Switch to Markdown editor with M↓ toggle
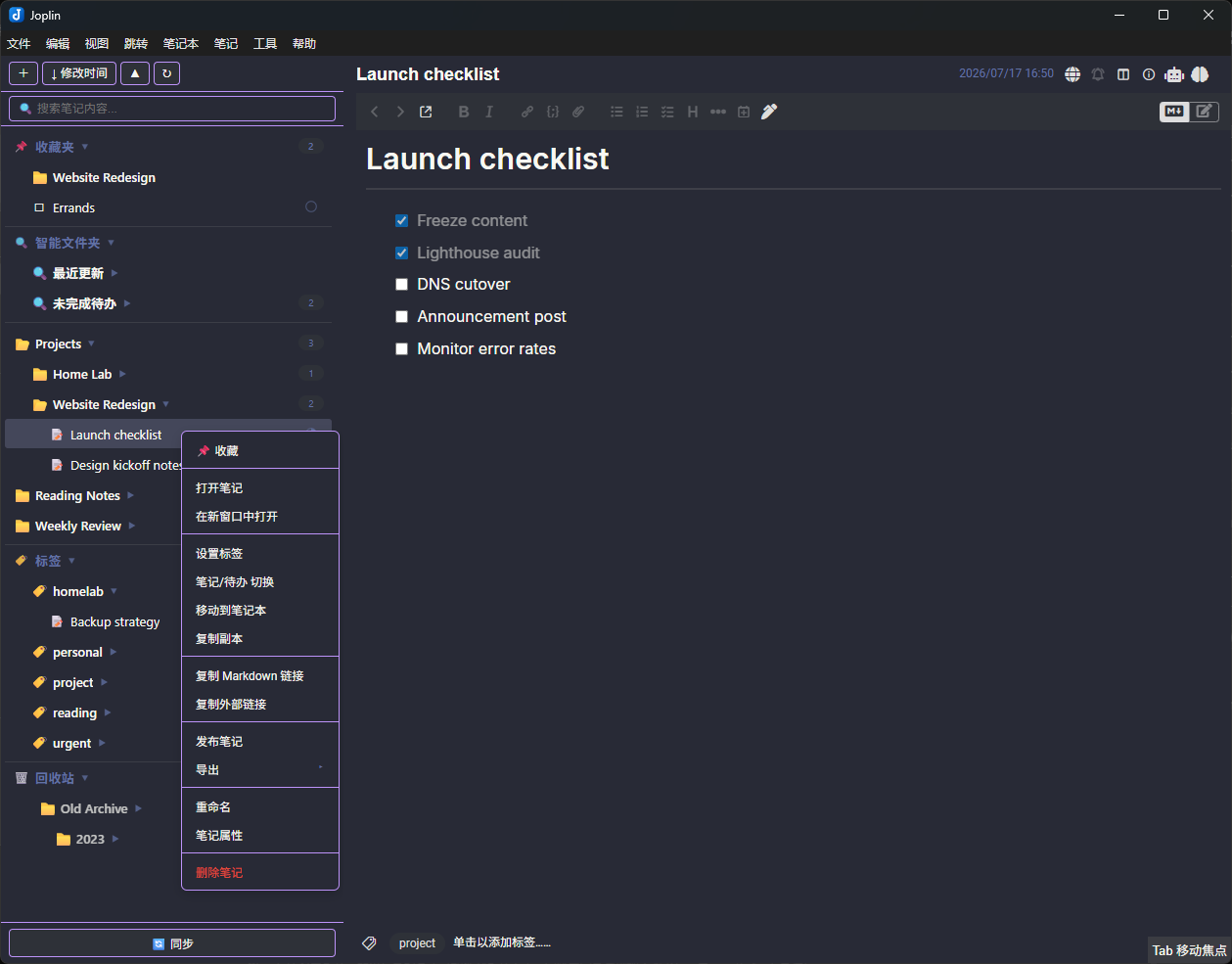 pyautogui.click(x=1174, y=112)
